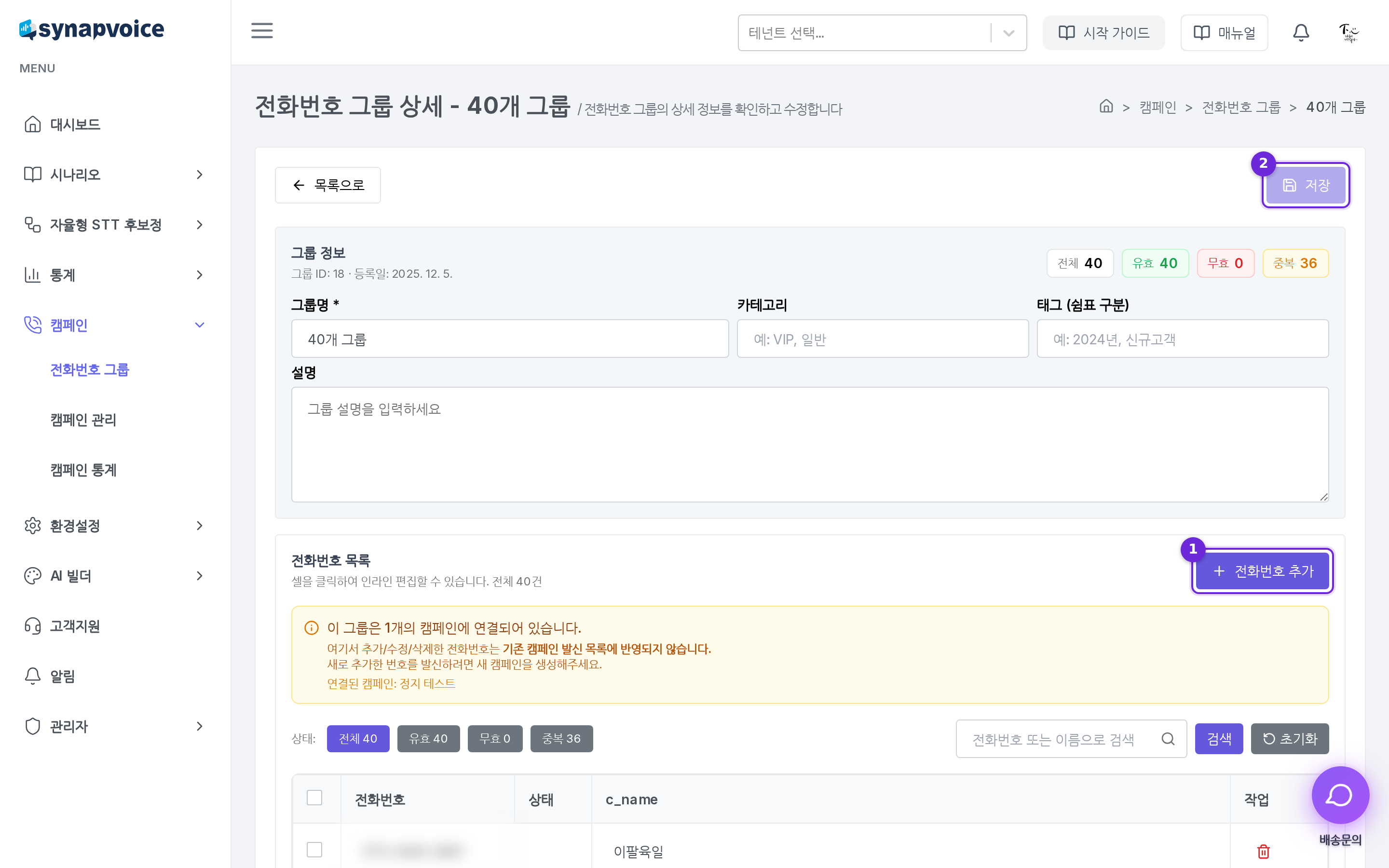Check the 이팔육일 row checkbox

click(x=314, y=850)
